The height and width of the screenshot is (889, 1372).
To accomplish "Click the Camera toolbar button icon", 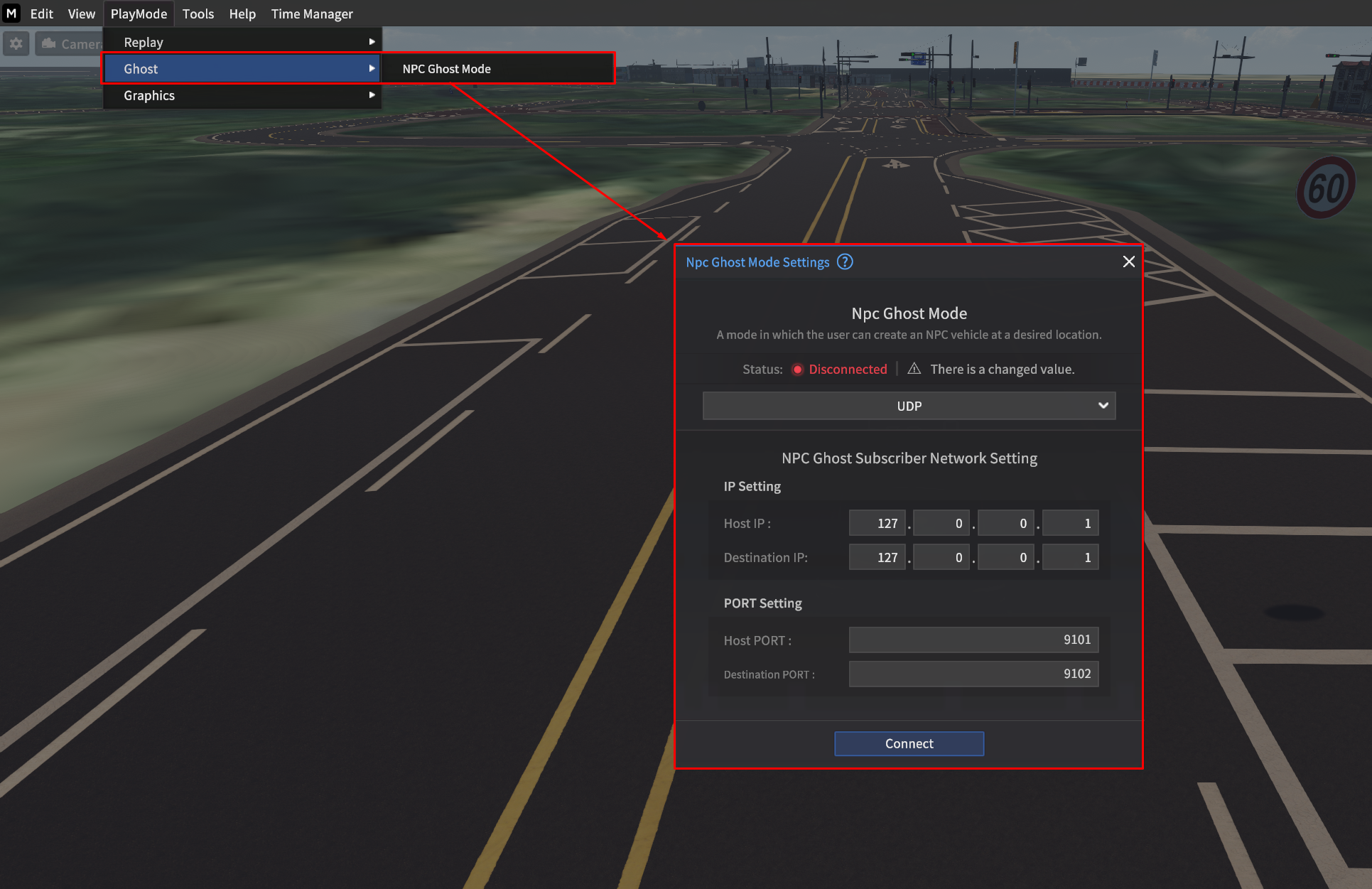I will coord(50,43).
